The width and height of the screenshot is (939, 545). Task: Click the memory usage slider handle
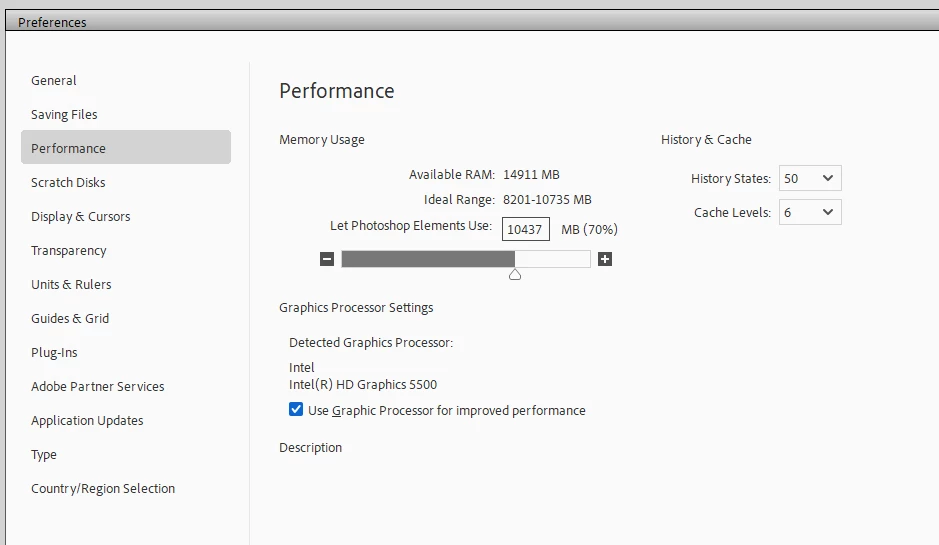[515, 274]
